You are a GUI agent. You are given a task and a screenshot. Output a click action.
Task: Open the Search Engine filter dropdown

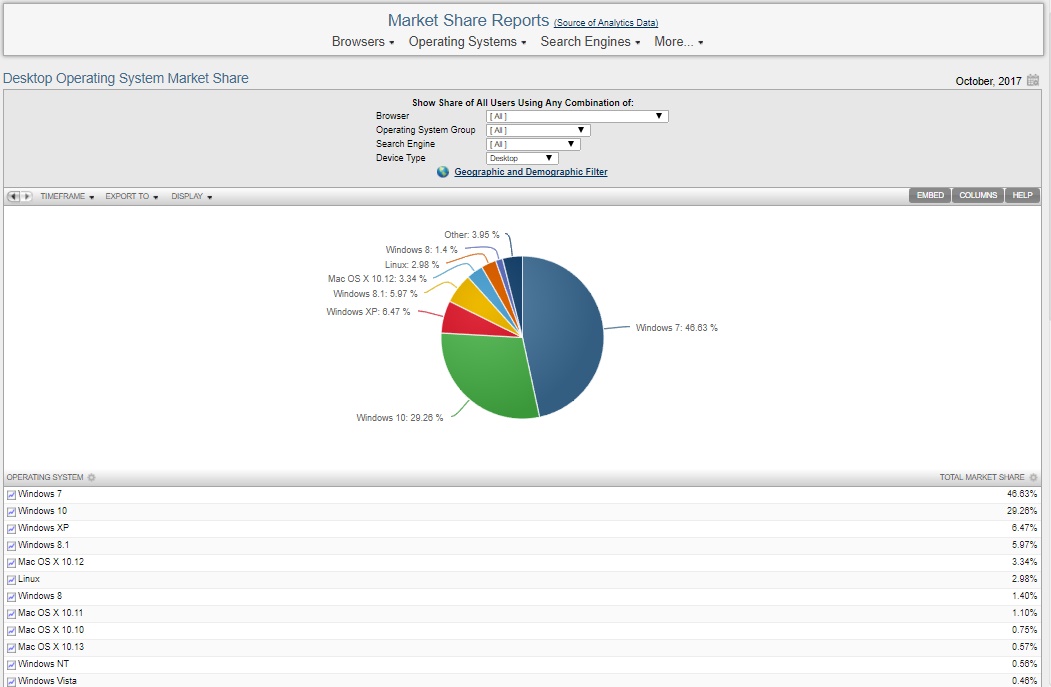click(533, 144)
